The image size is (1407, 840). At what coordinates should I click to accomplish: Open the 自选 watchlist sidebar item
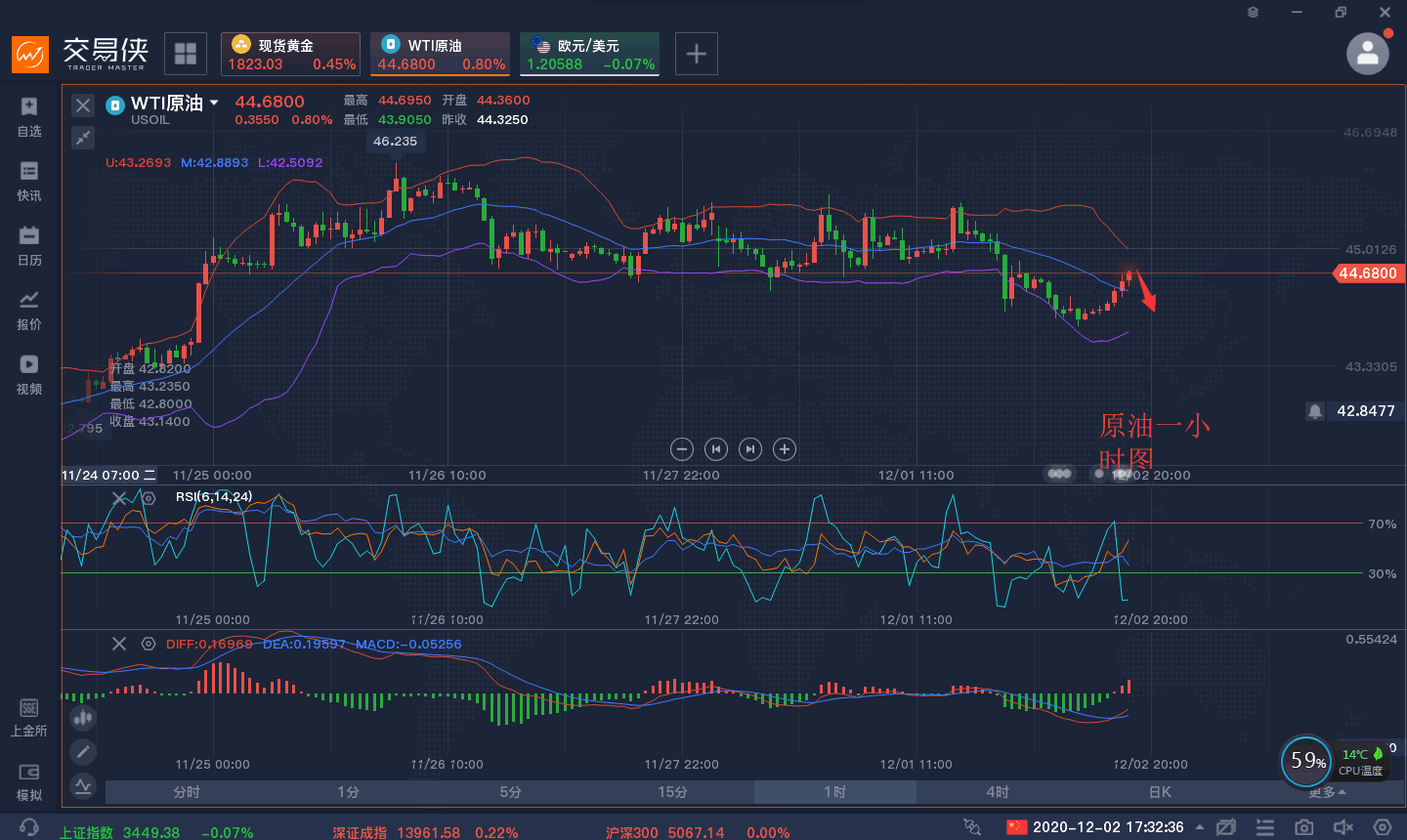click(29, 117)
